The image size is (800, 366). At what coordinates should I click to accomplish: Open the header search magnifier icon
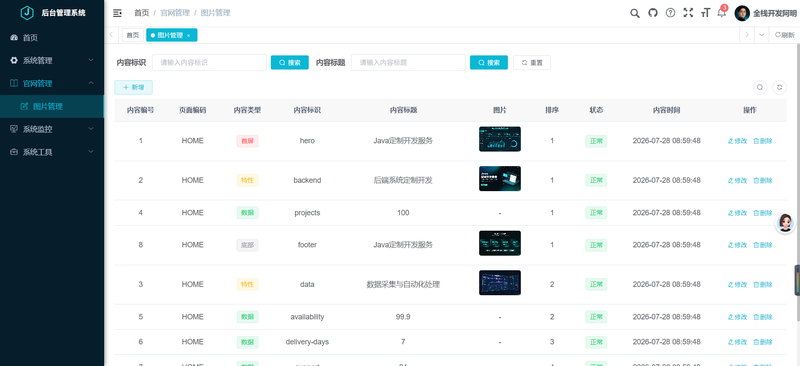(x=635, y=13)
